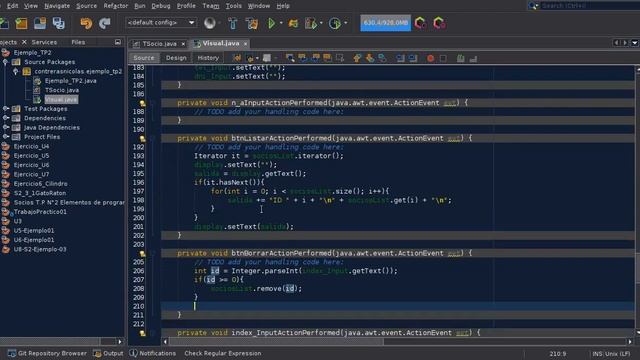This screenshot has width=640, height=360.
Task: Click the horizontal scrollbar under the code editor
Action: coord(276,342)
